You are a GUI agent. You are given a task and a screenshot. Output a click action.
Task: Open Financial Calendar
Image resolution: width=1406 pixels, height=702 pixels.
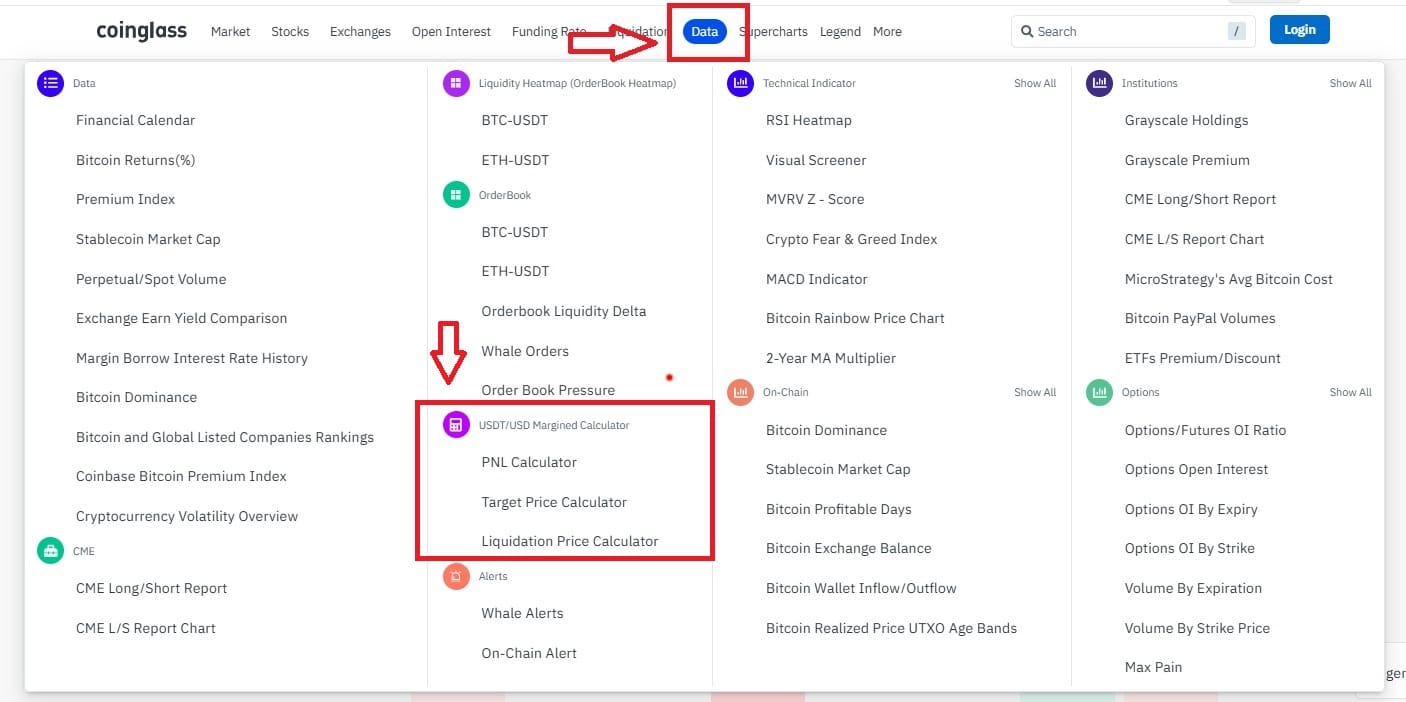pos(135,120)
